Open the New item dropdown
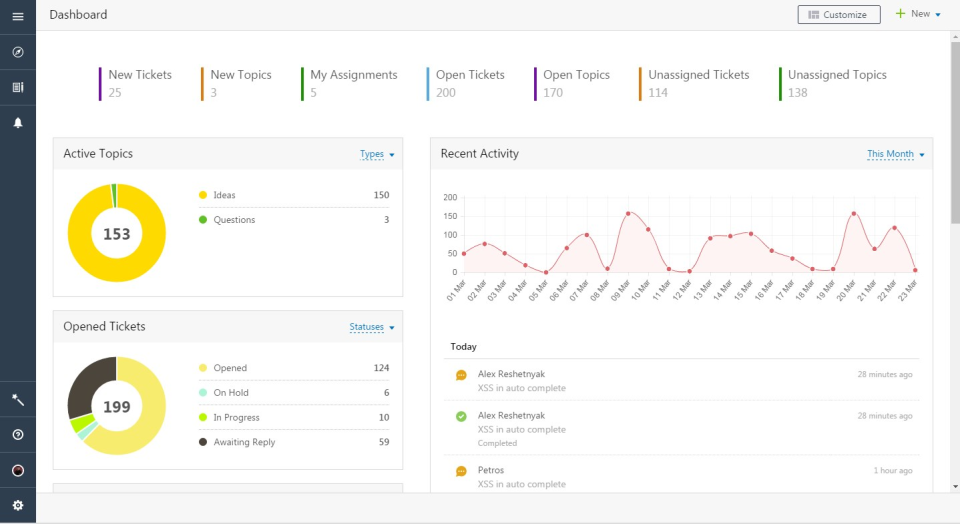This screenshot has width=960, height=524. tap(918, 14)
